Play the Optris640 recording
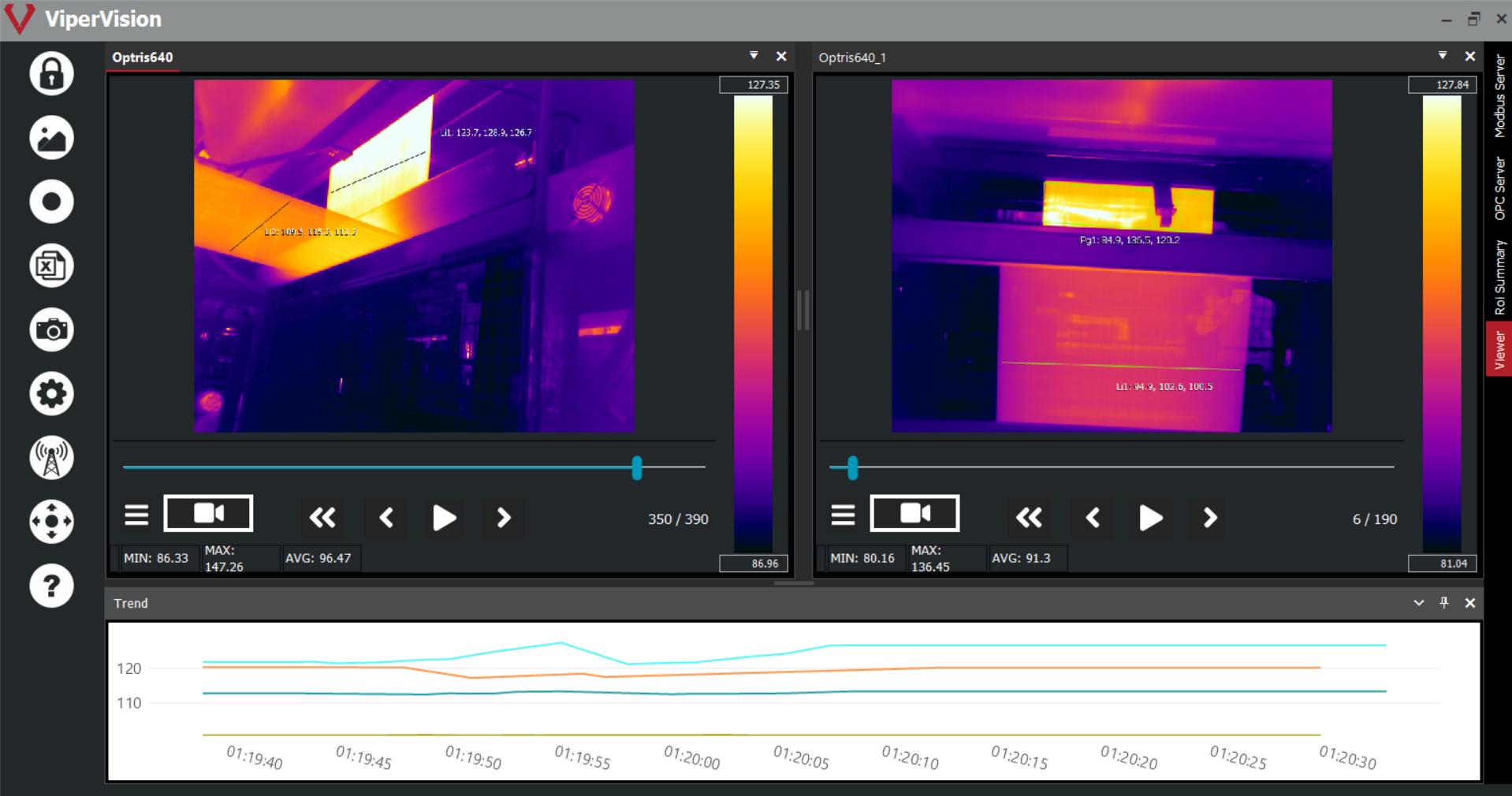This screenshot has height=796, width=1512. [x=444, y=518]
